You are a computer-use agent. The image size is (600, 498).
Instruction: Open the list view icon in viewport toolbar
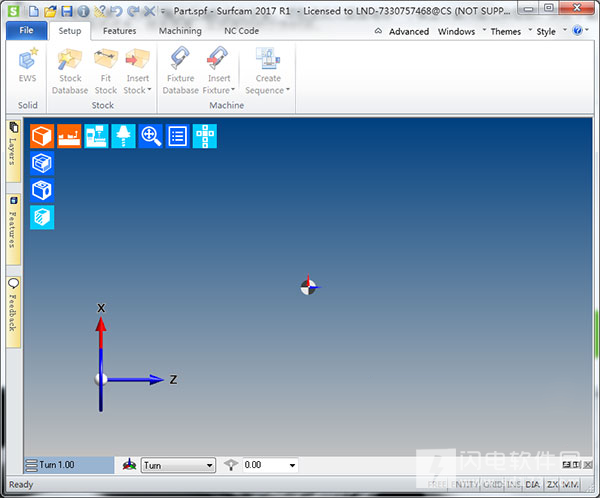(x=178, y=136)
